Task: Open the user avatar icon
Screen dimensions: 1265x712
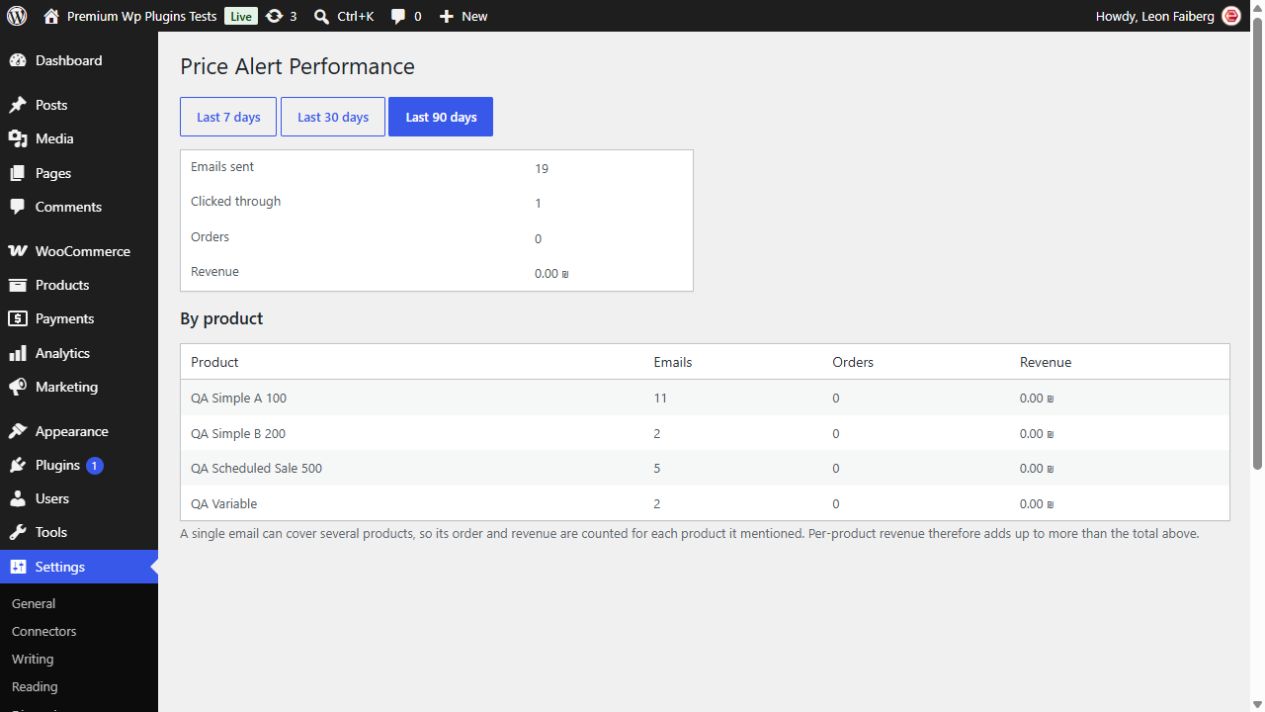Action: (1231, 16)
